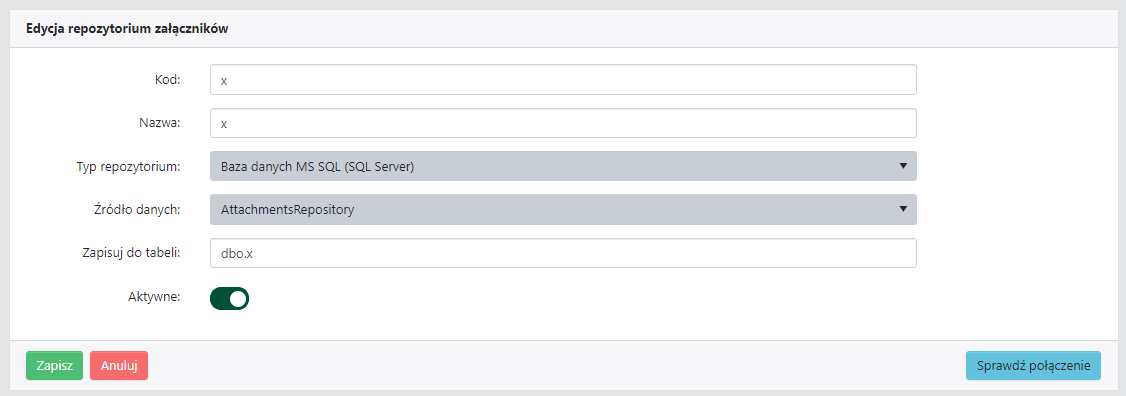
Task: Save the repository with the Zapisz button
Action: click(55, 365)
